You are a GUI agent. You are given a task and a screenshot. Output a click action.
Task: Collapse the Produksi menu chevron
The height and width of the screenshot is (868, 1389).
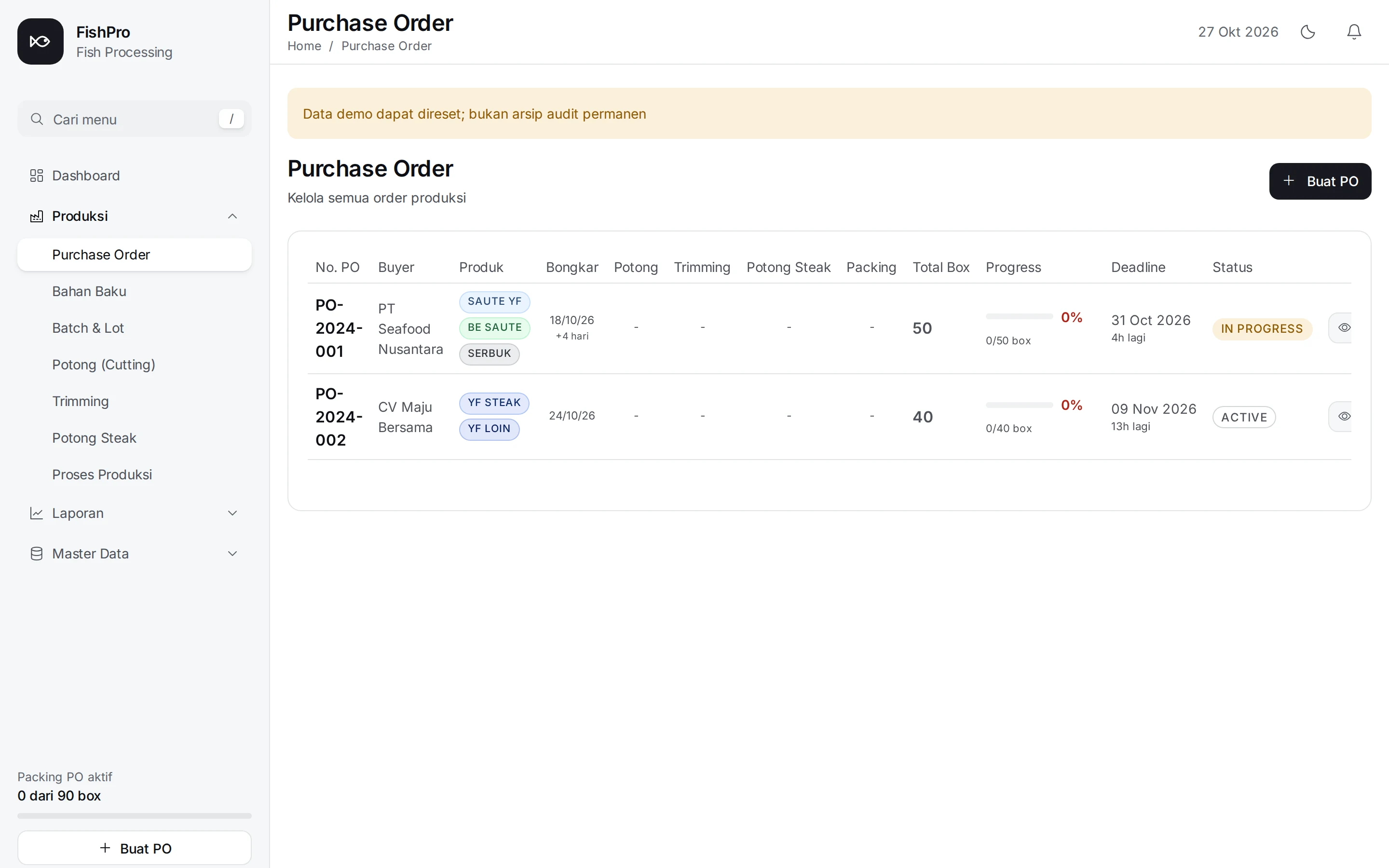[232, 216]
